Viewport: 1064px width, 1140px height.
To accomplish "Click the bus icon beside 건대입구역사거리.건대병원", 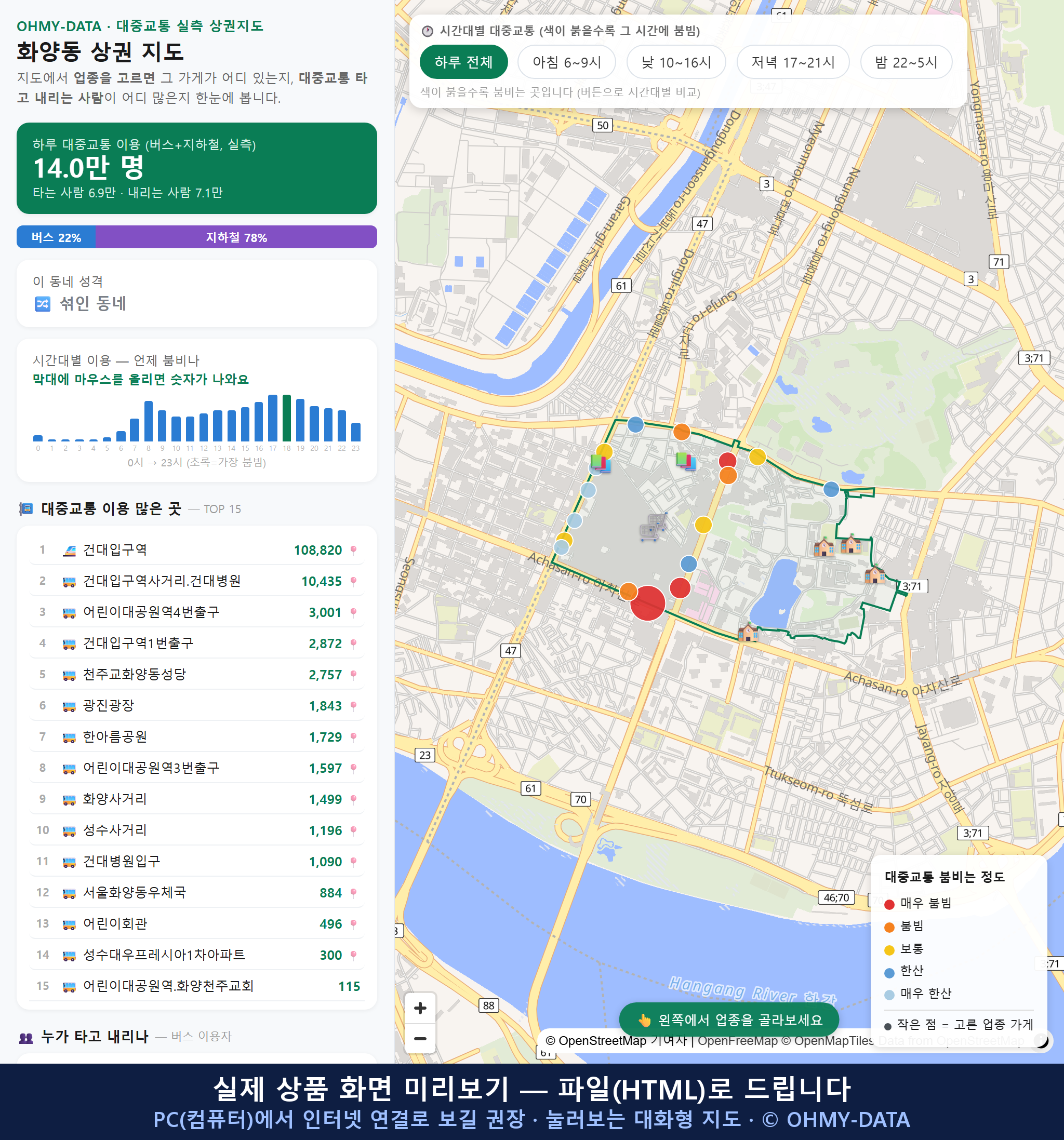I will 69,582.
